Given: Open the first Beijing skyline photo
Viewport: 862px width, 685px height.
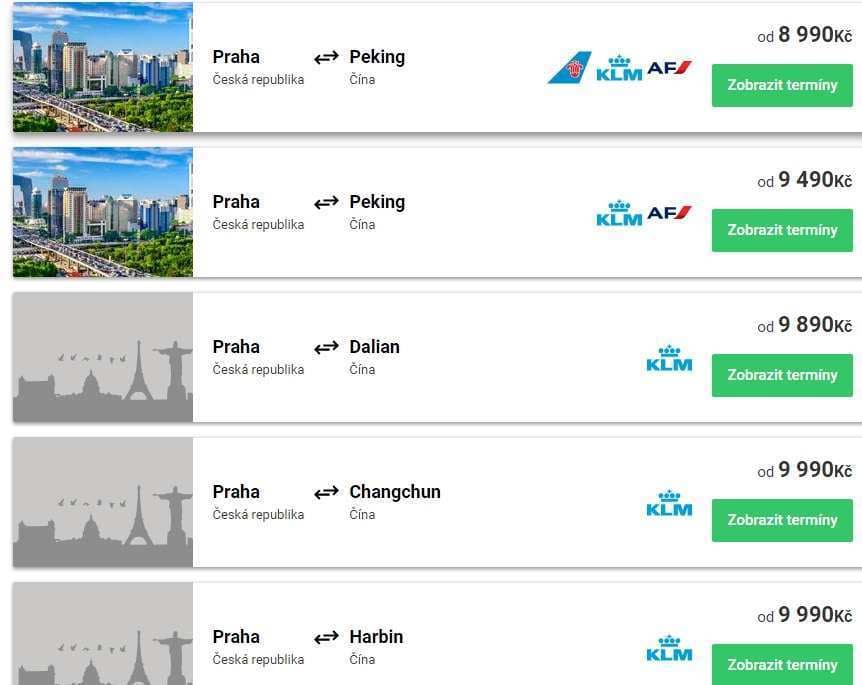Looking at the screenshot, I should pos(103,67).
